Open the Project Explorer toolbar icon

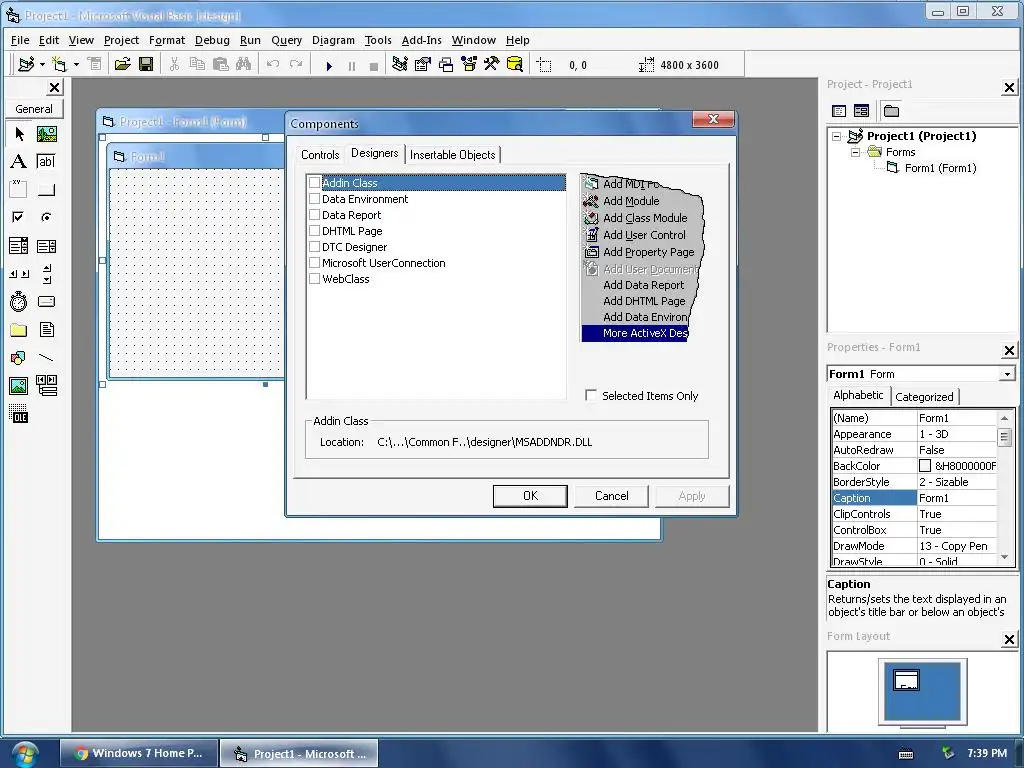click(400, 64)
